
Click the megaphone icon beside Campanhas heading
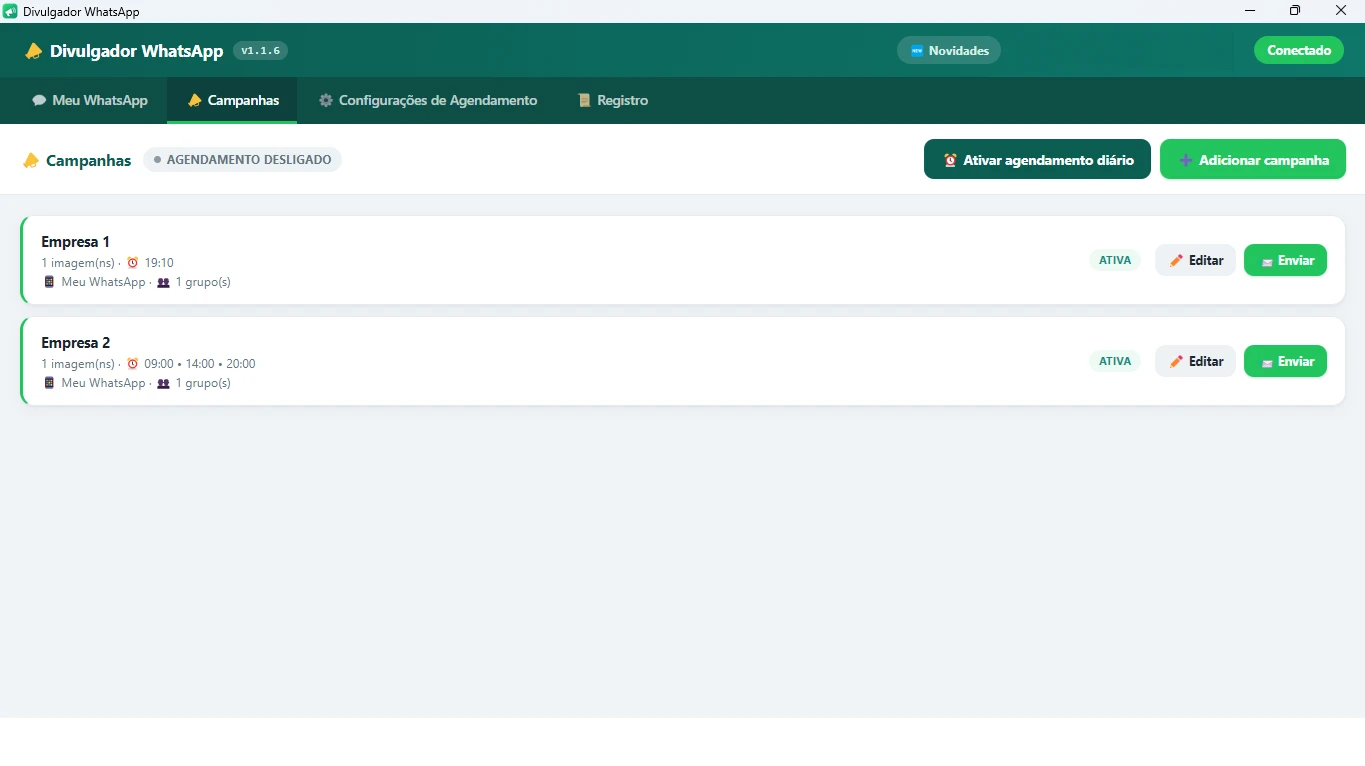tap(31, 160)
